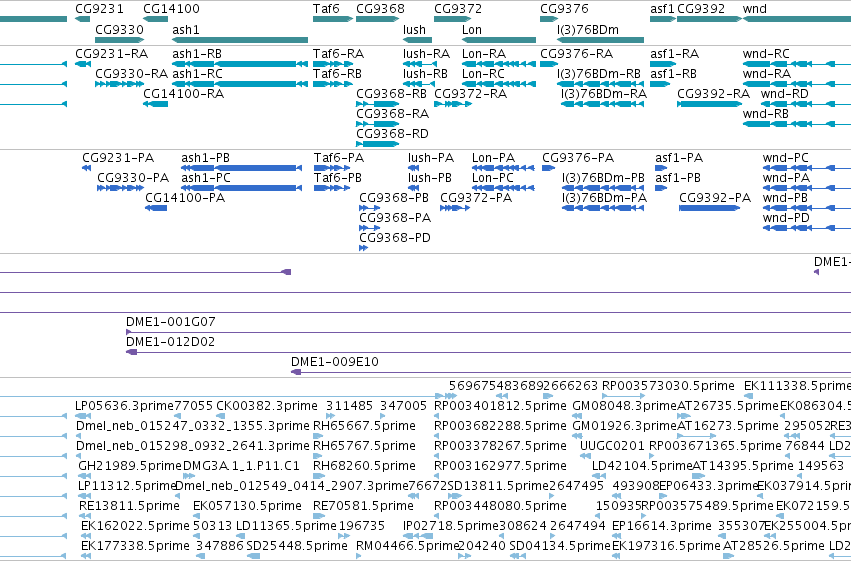Select the wnd gene label
The image size is (851, 561).
(754, 9)
